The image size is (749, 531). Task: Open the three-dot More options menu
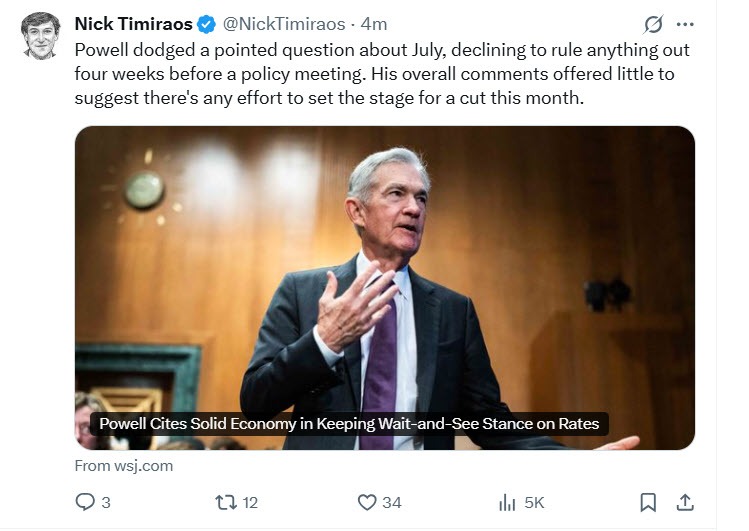[685, 24]
